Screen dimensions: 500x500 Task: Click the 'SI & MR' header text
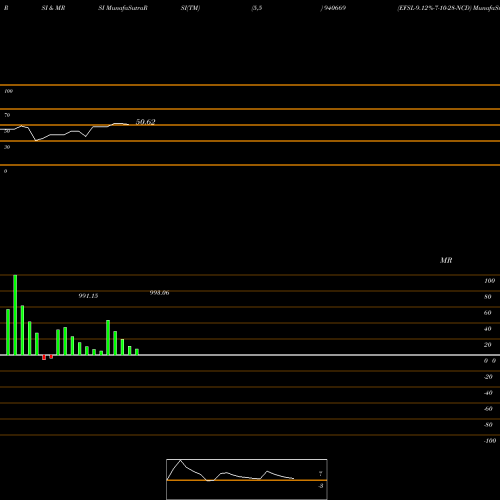[x=53, y=8]
